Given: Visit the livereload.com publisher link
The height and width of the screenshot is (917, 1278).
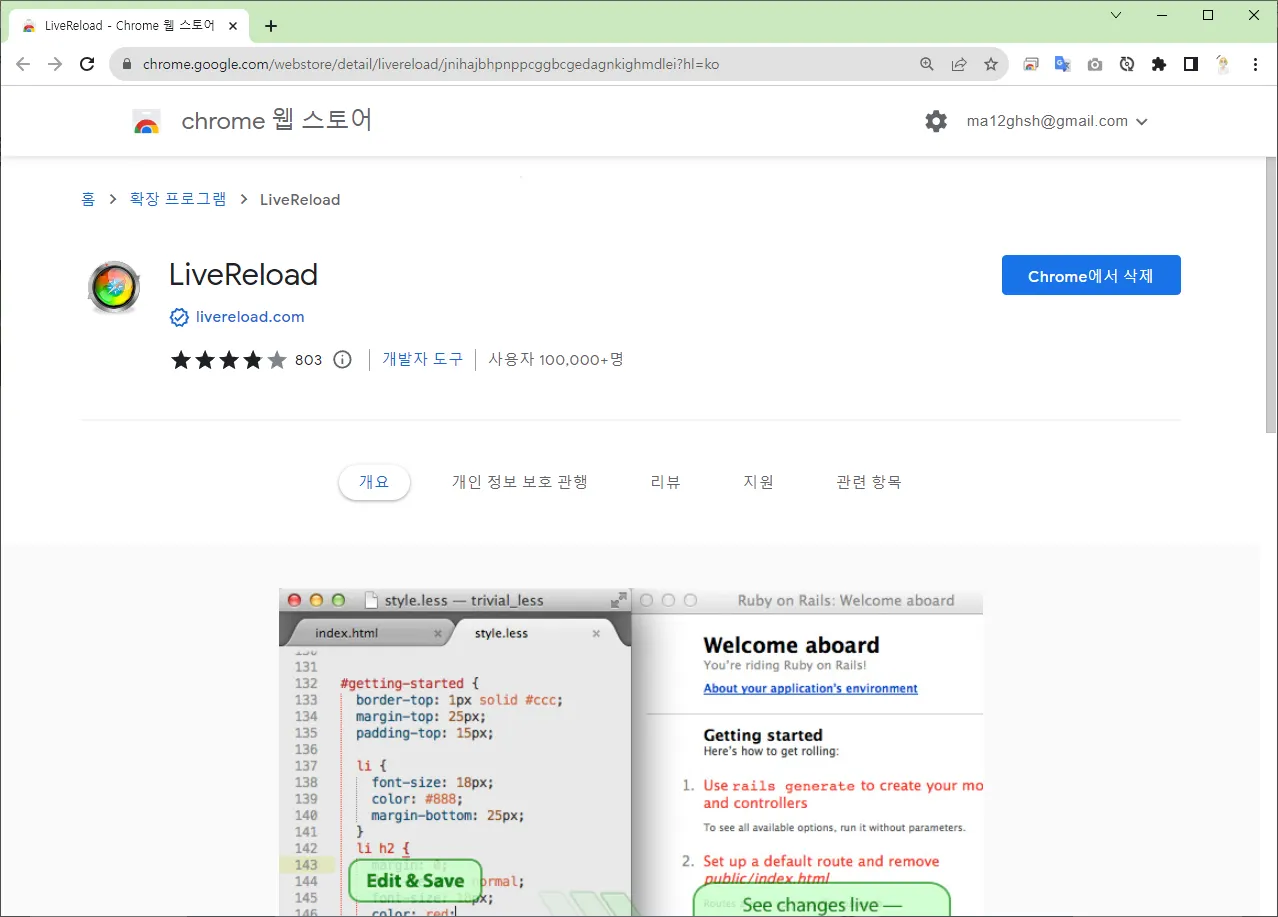Looking at the screenshot, I should [250, 317].
